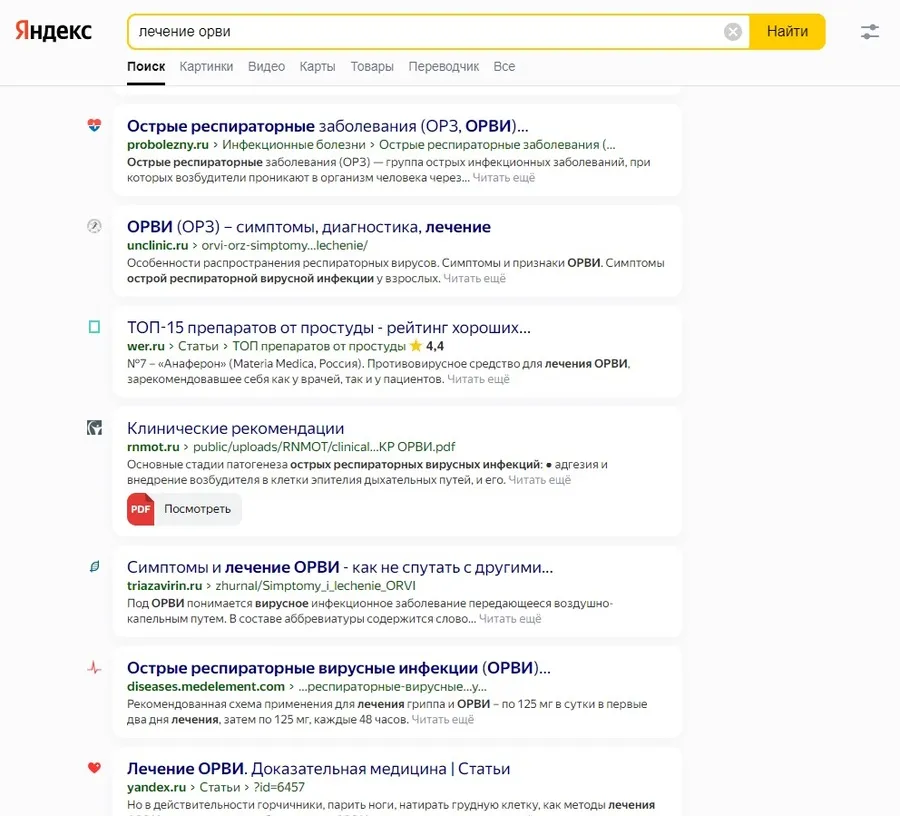900x816 pixels.
Task: Open the Yandex logo home link
Action: click(53, 31)
